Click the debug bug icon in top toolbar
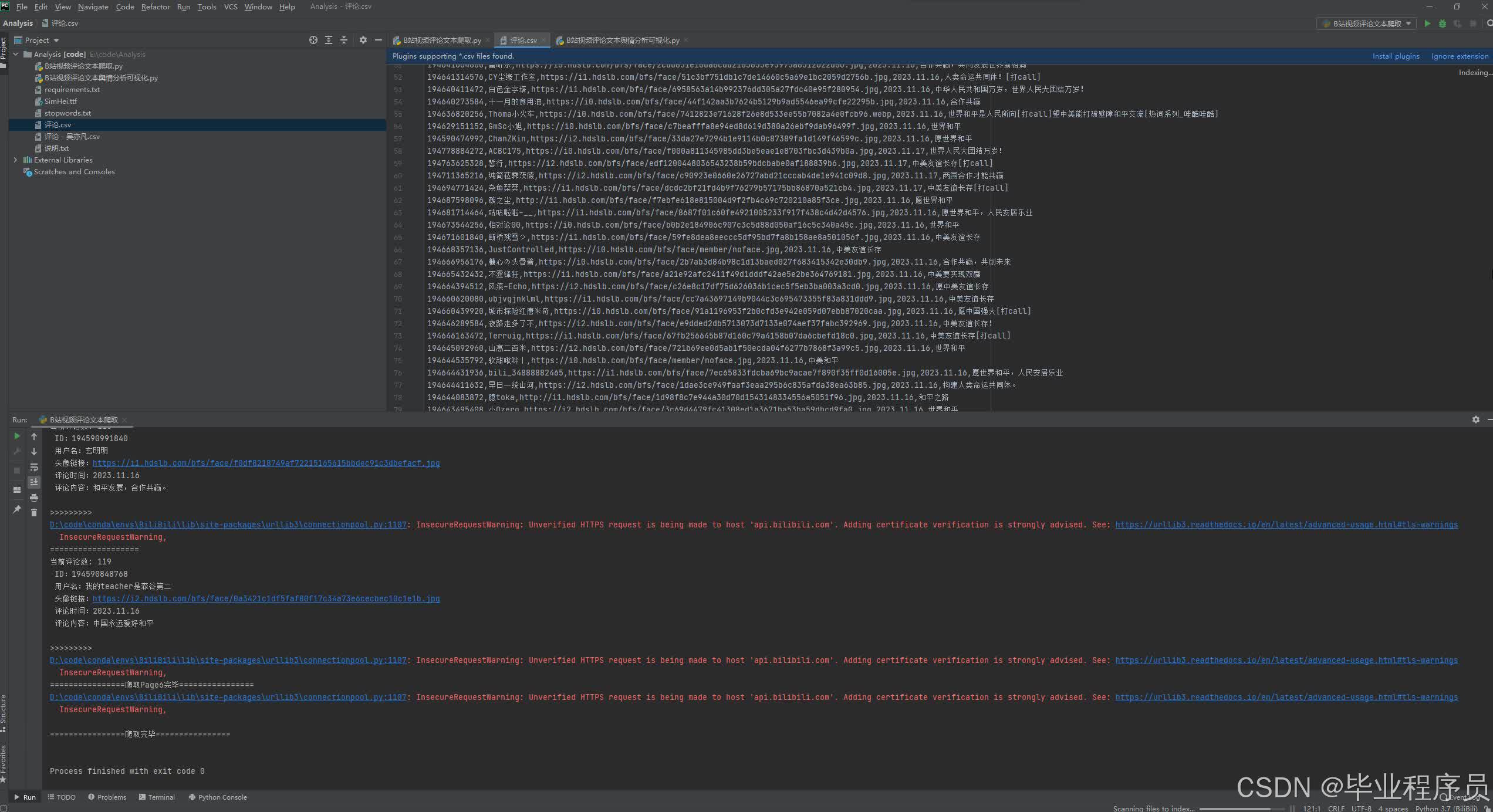 pos(1443,23)
